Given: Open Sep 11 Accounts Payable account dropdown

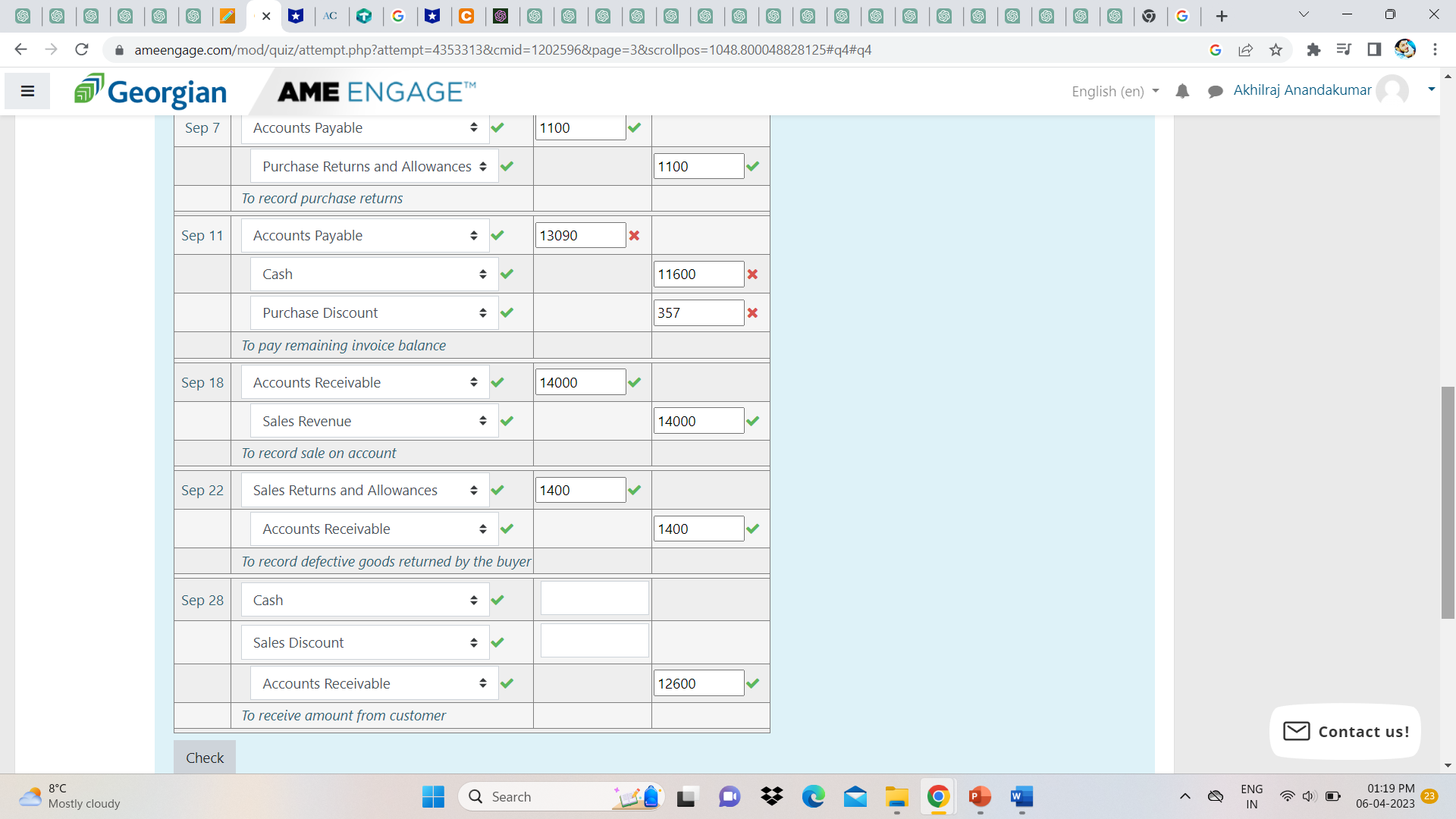Looking at the screenshot, I should click(365, 236).
